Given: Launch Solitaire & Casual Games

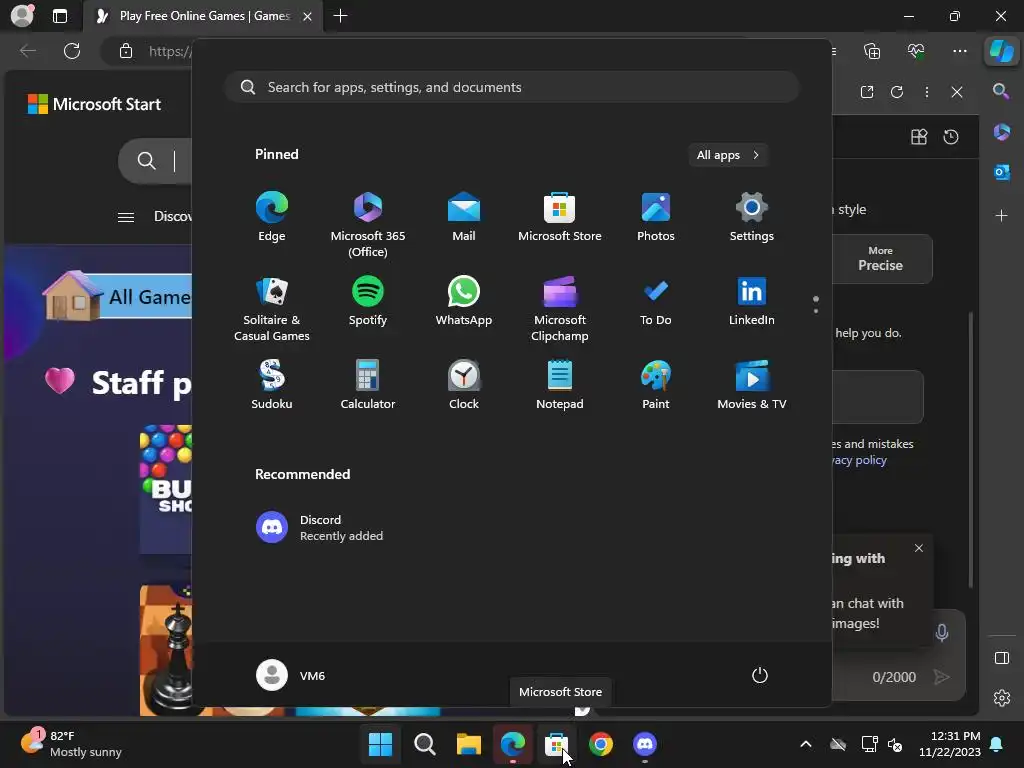Looking at the screenshot, I should pyautogui.click(x=272, y=309).
